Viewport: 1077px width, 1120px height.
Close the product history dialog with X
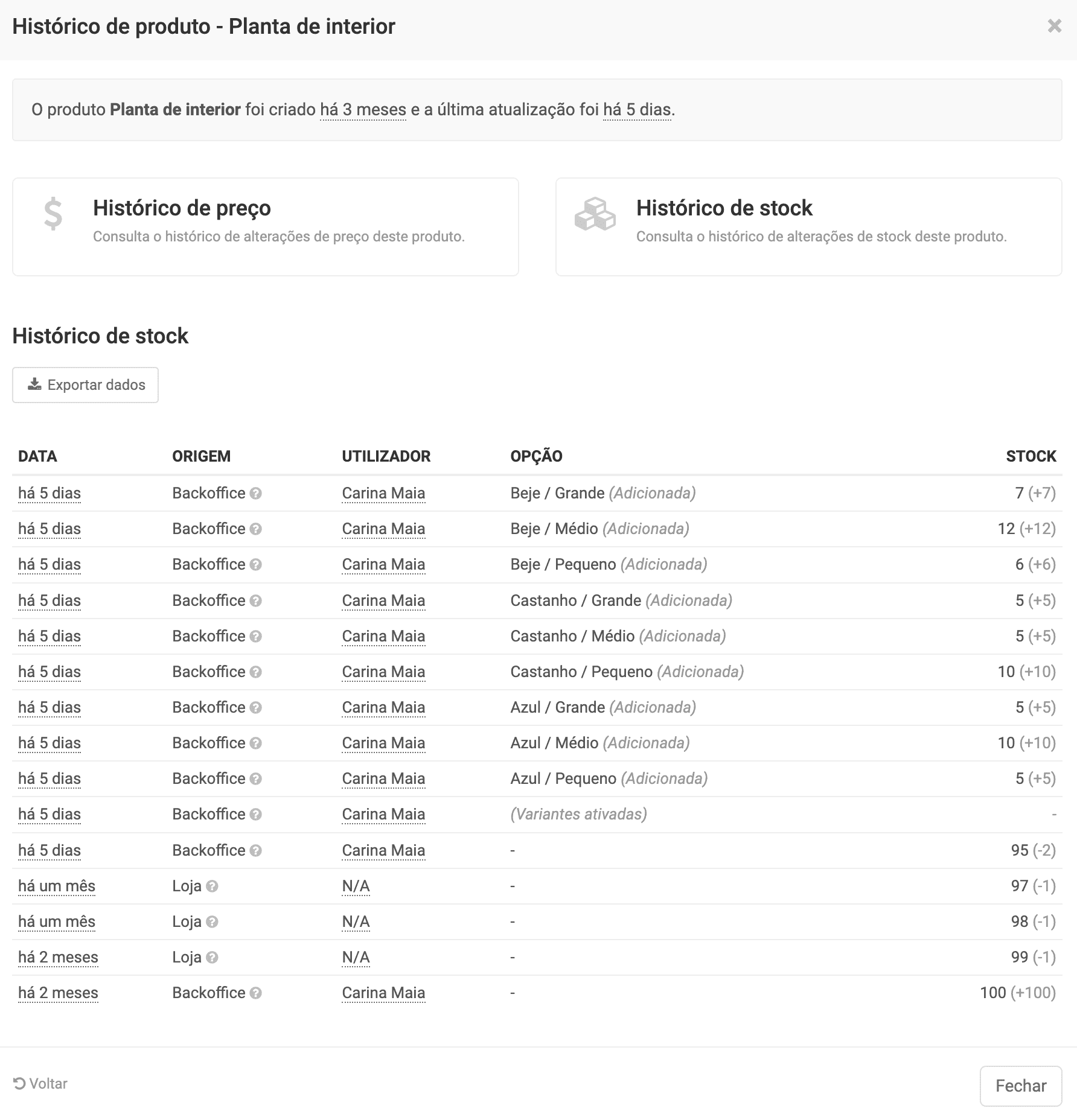tap(1054, 26)
